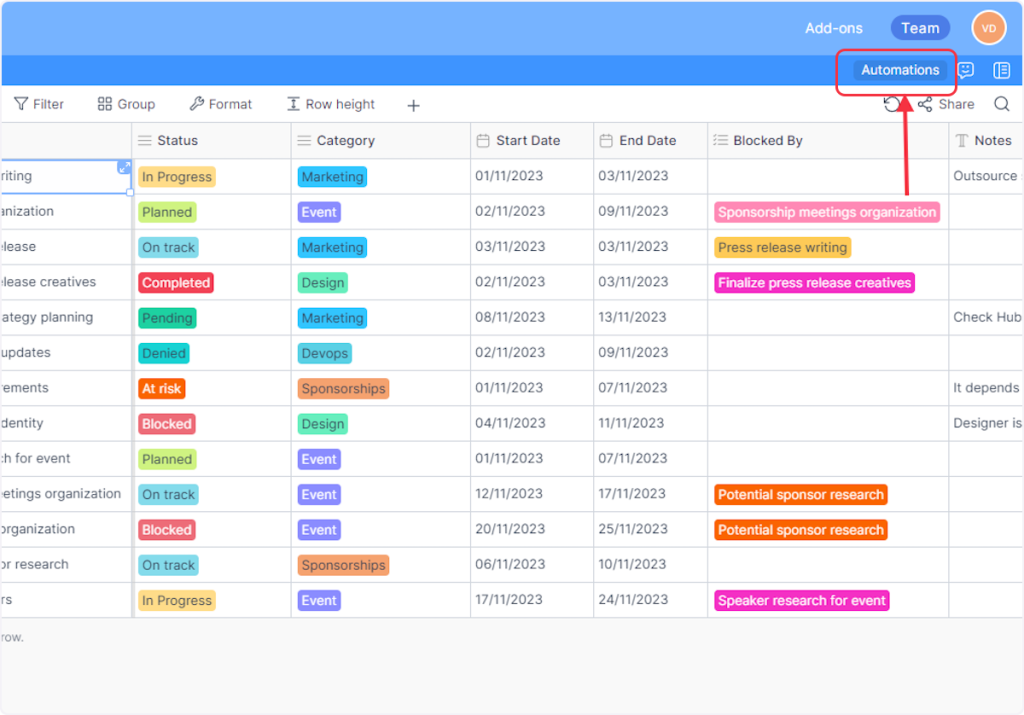Click the undo history icon
The height and width of the screenshot is (715, 1024).
892,104
